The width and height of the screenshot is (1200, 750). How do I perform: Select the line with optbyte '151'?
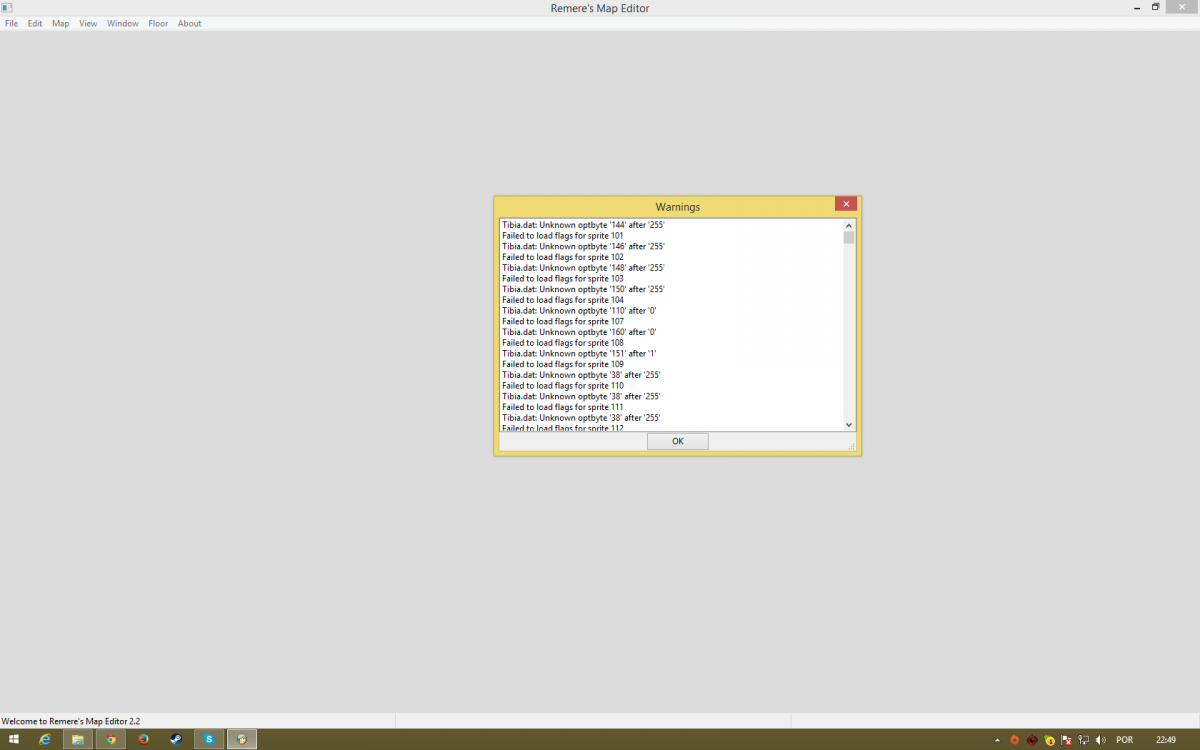(579, 354)
